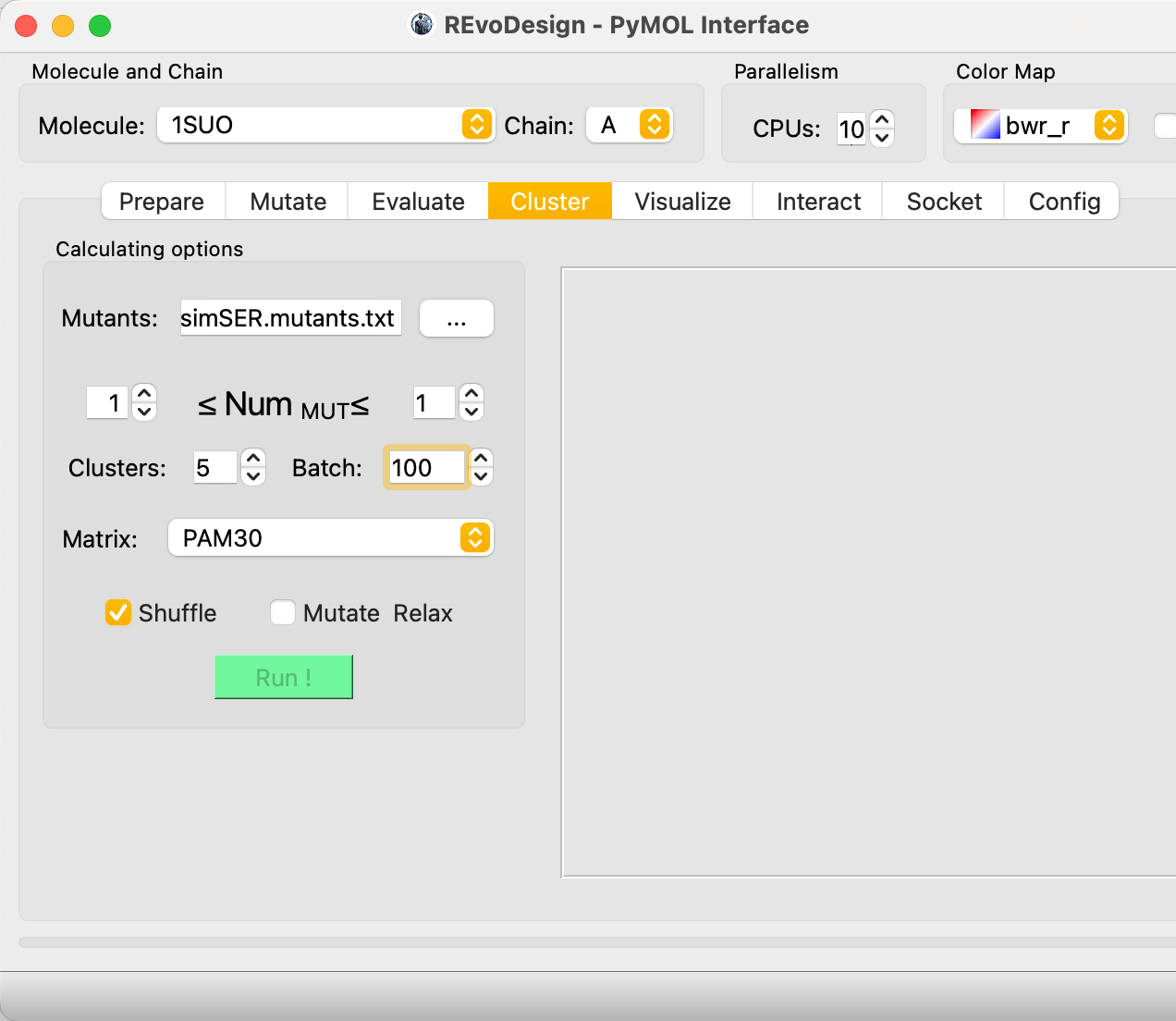Decrease CPUs count with down arrow

coord(883,138)
